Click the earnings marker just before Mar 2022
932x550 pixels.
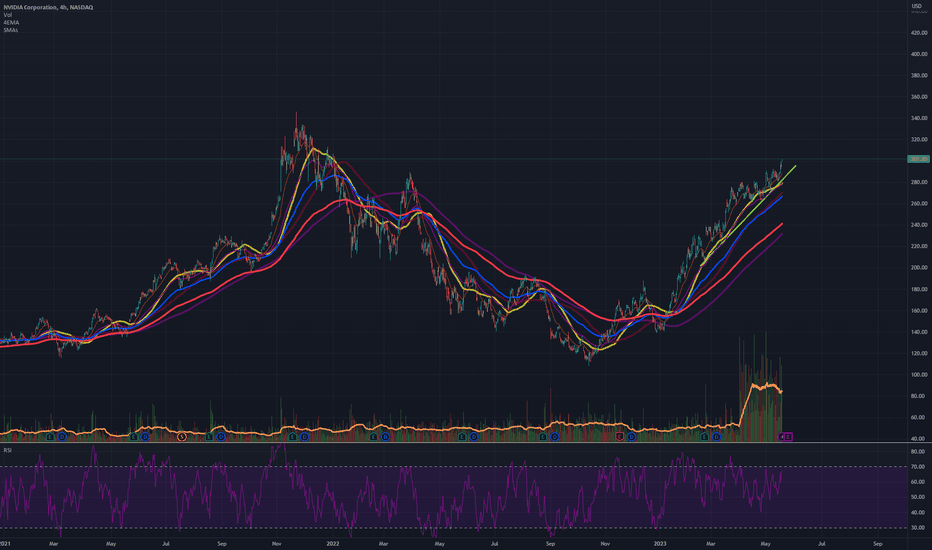tap(373, 437)
